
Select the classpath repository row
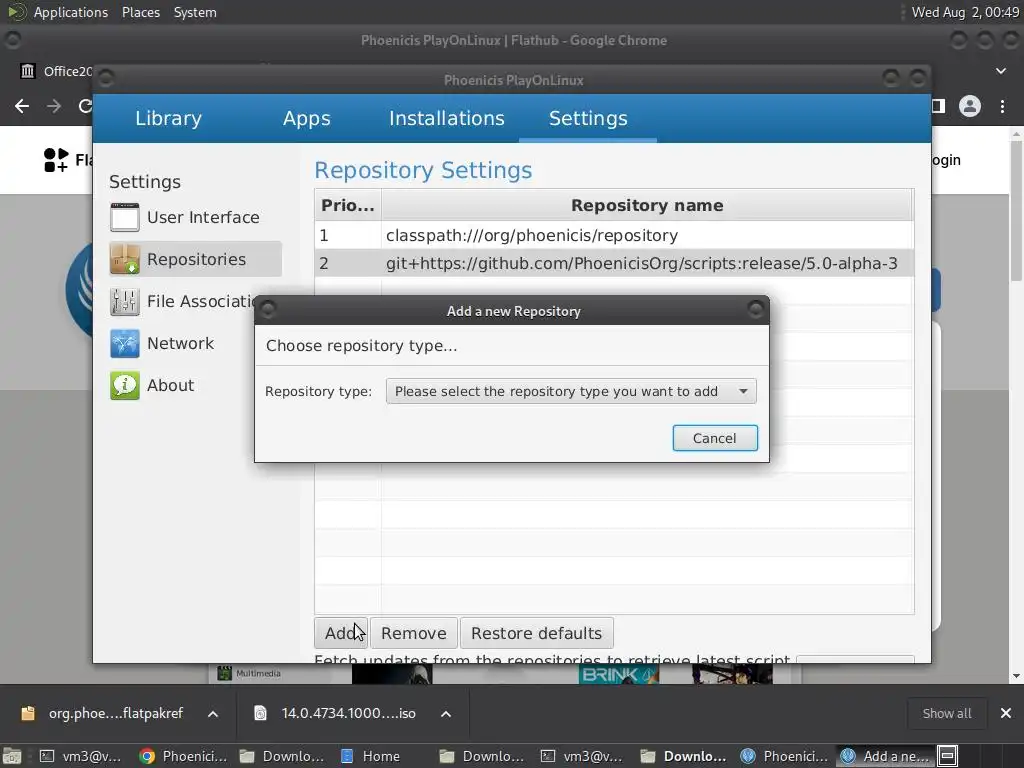click(614, 235)
